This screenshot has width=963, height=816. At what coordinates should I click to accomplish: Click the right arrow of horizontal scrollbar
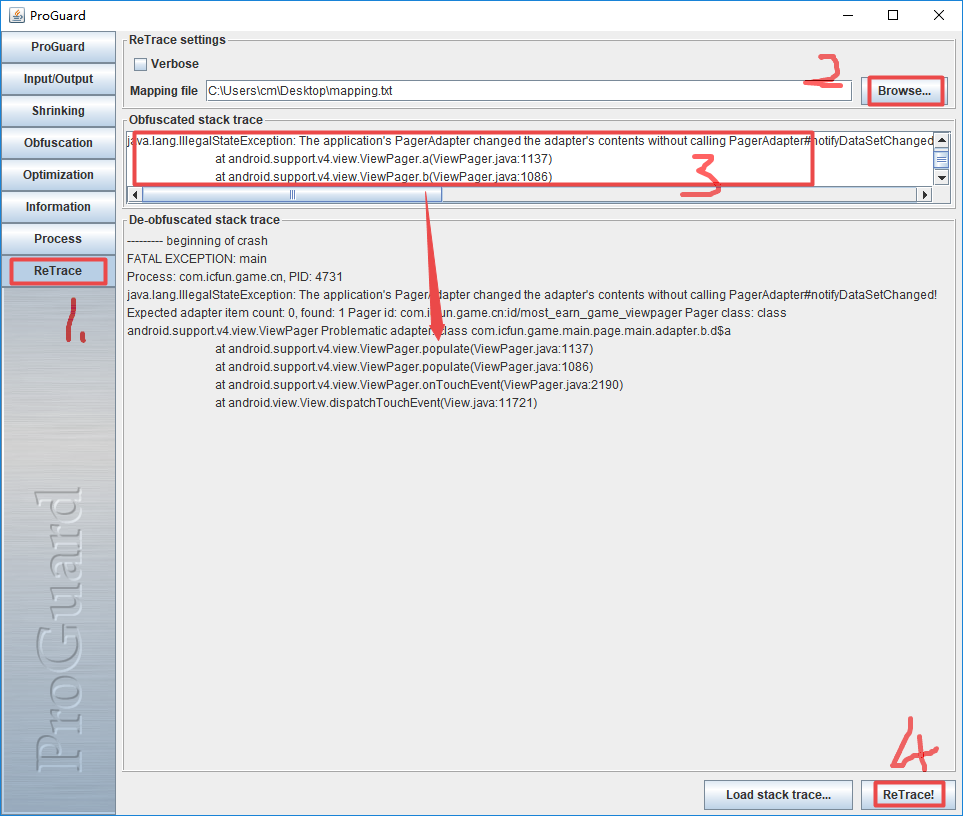[x=924, y=195]
